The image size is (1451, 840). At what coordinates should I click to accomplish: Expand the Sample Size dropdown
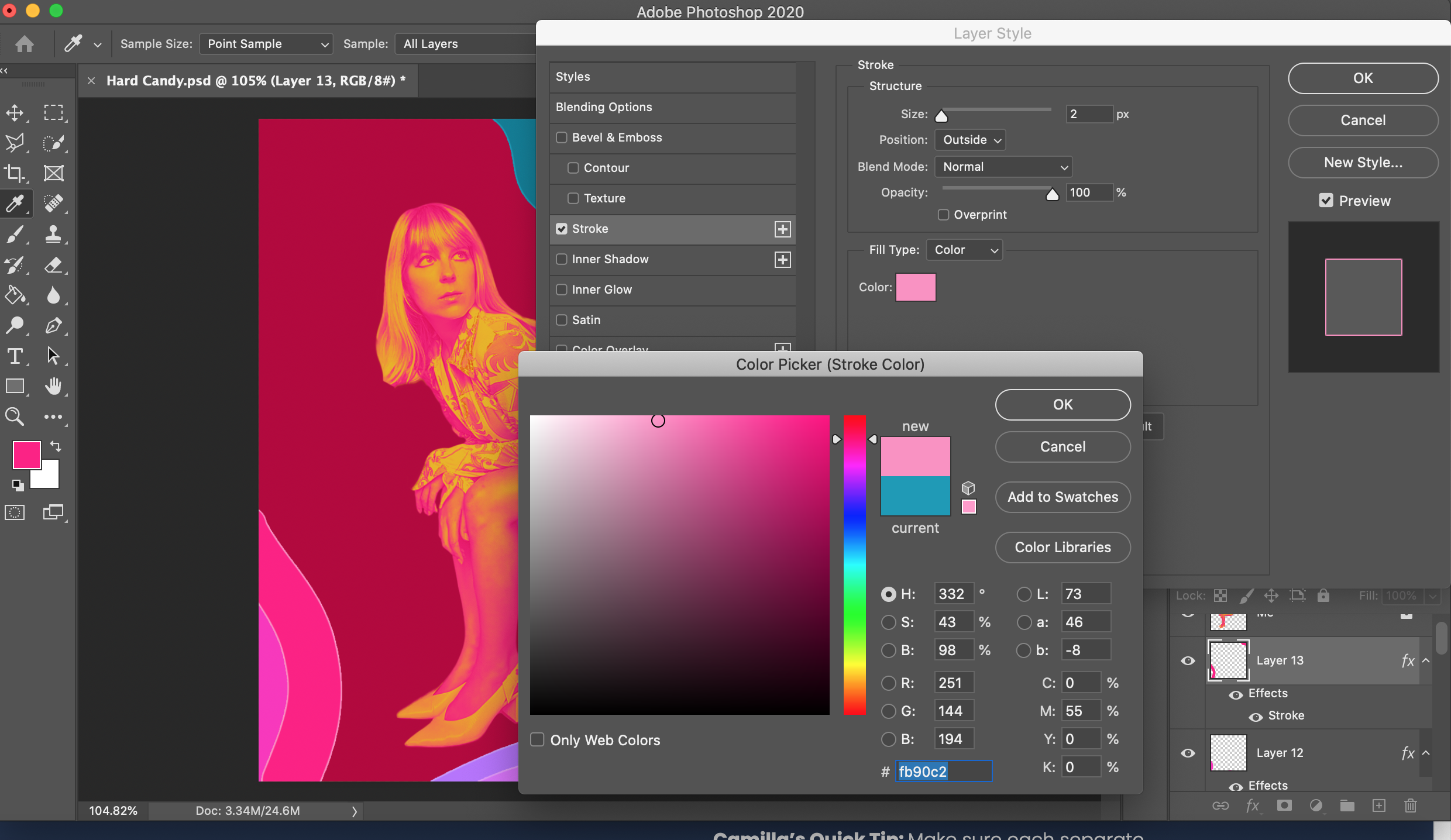coord(266,44)
